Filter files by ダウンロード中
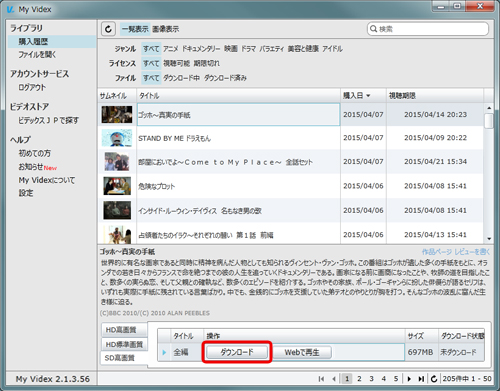This screenshot has width=500, height=391. coord(181,78)
